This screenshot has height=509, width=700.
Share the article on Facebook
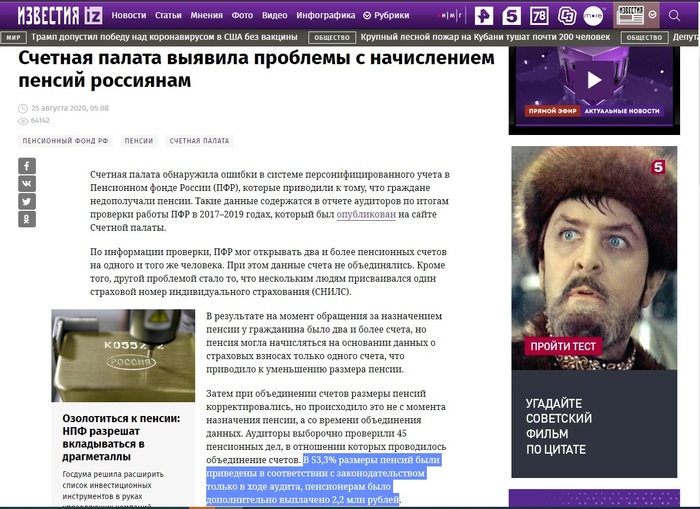coord(27,166)
